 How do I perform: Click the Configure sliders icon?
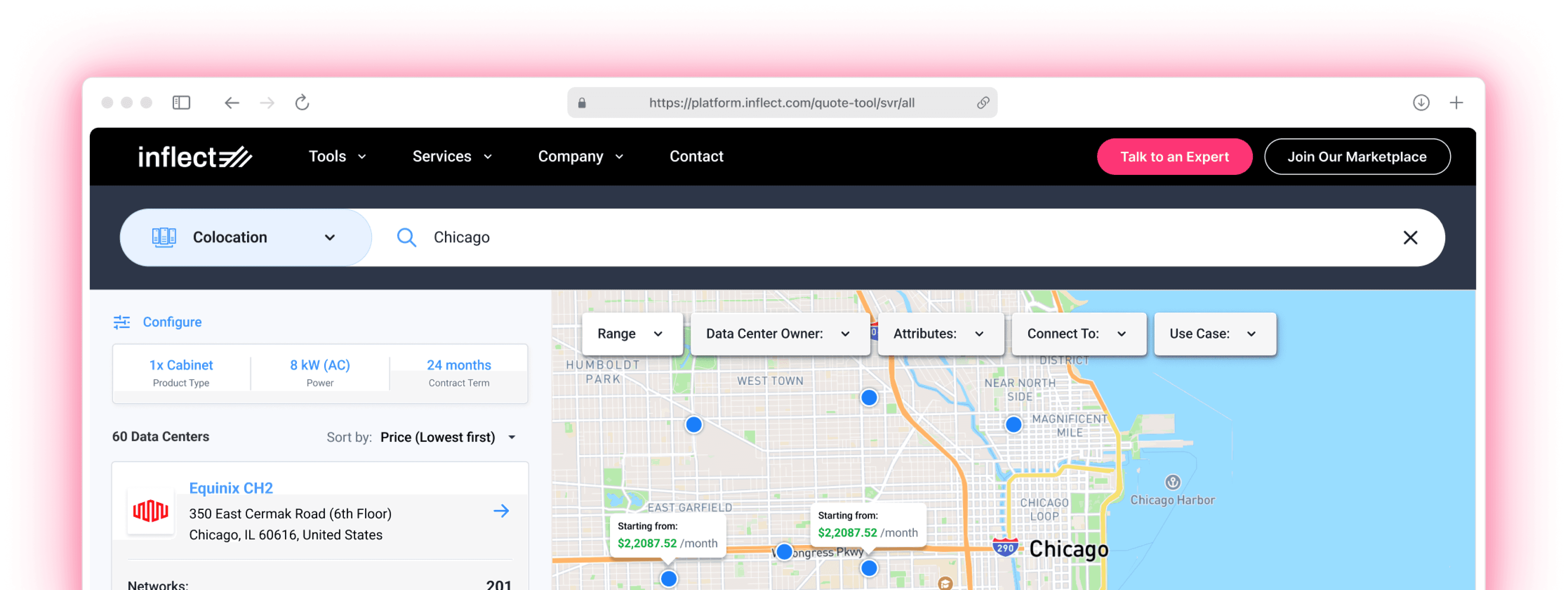(122, 322)
